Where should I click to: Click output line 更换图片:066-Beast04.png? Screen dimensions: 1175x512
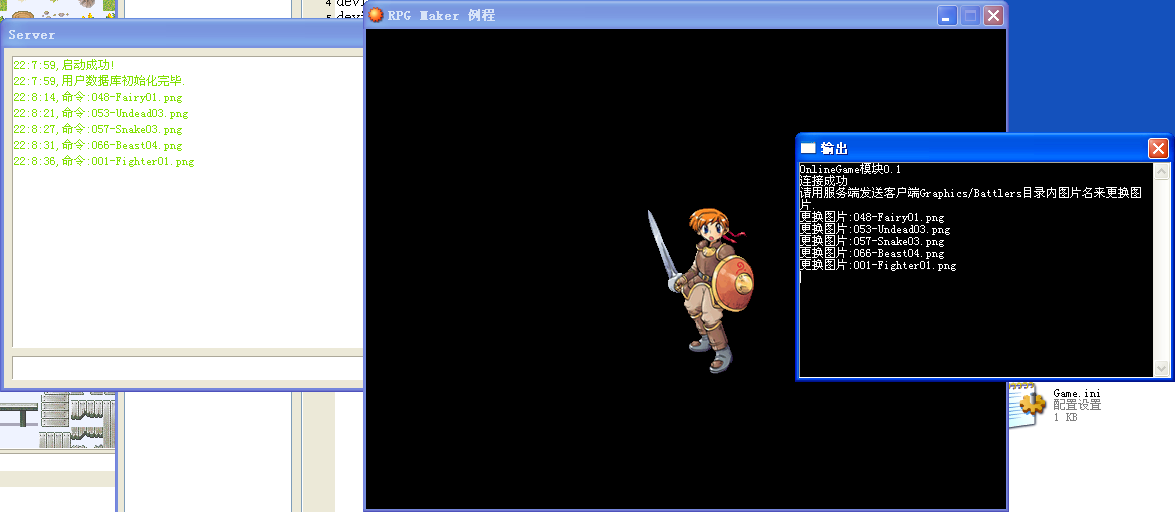pos(872,253)
